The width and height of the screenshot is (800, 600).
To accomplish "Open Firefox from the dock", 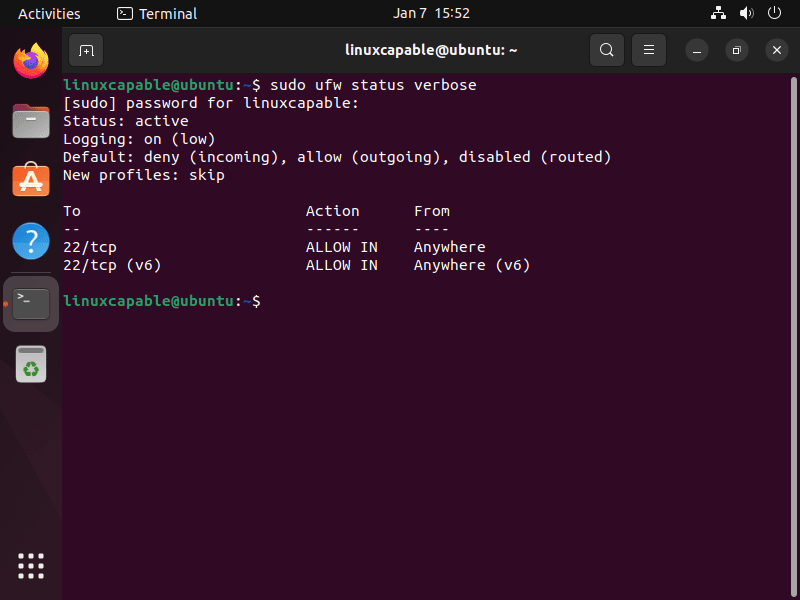I will 30,61.
